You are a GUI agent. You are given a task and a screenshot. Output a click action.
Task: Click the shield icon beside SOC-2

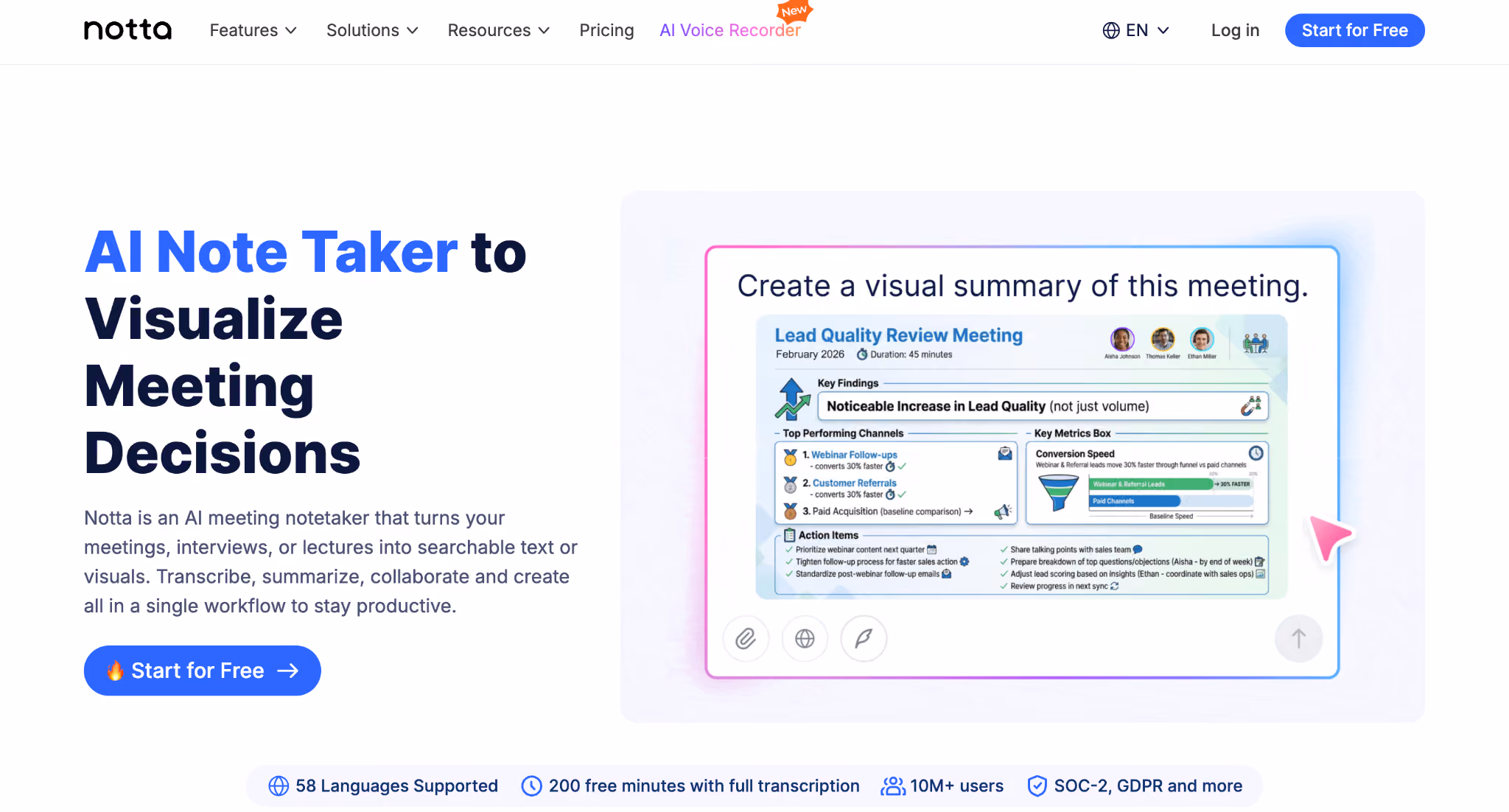(x=1037, y=786)
